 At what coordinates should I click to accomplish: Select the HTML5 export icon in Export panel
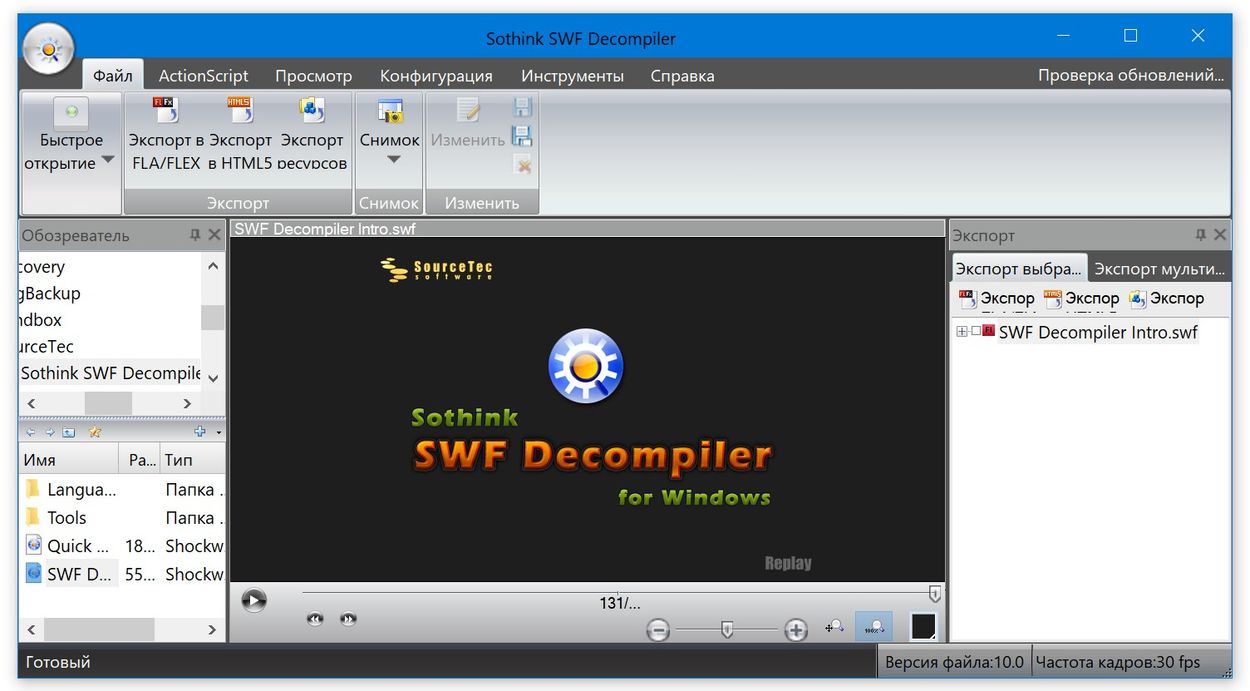pyautogui.click(x=1051, y=297)
